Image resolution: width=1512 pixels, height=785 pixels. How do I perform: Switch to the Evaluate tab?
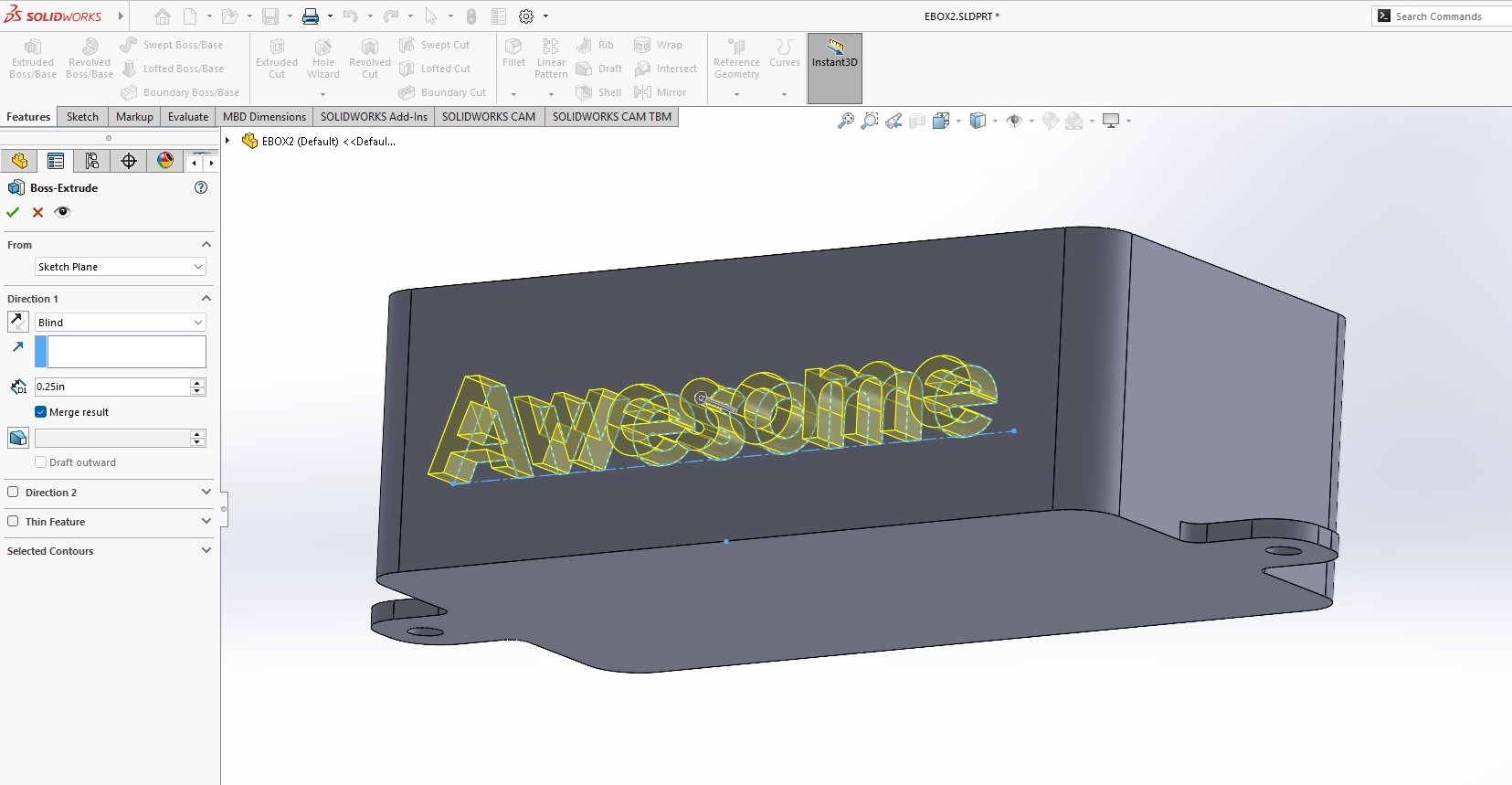tap(188, 117)
